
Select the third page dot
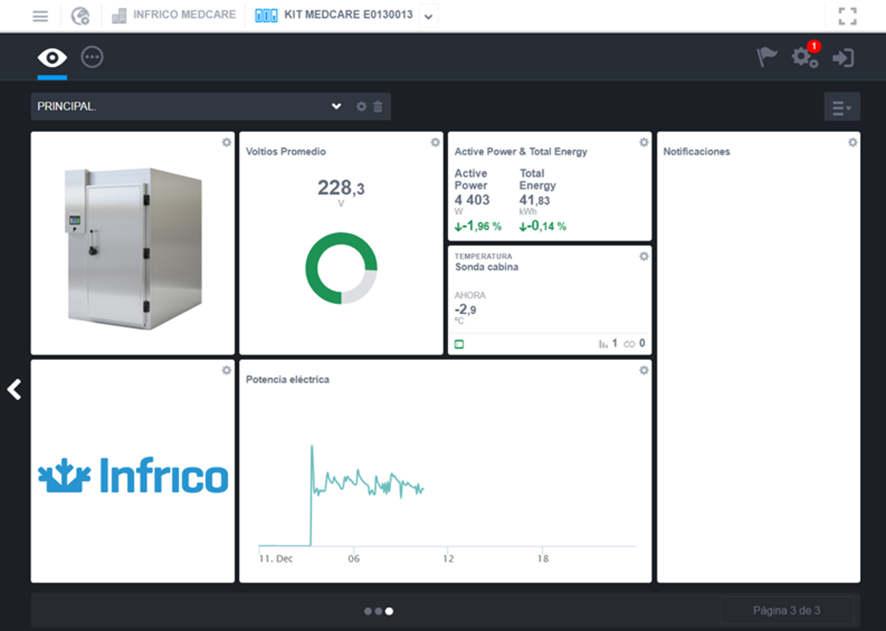(389, 611)
